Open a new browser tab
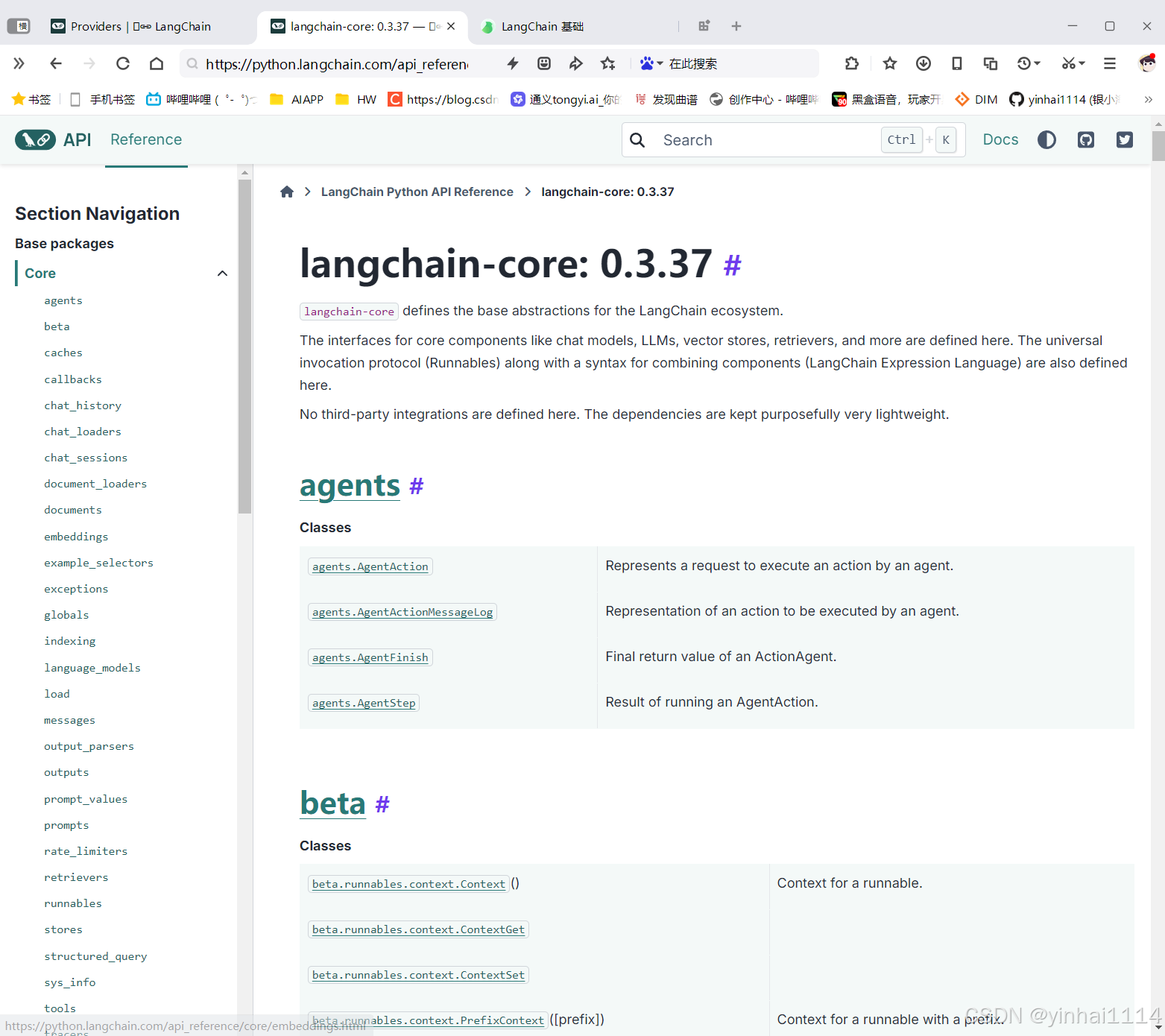 736,26
